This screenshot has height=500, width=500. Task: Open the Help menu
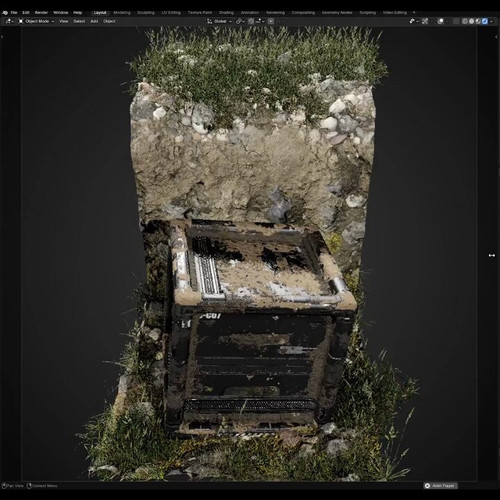tap(78, 13)
